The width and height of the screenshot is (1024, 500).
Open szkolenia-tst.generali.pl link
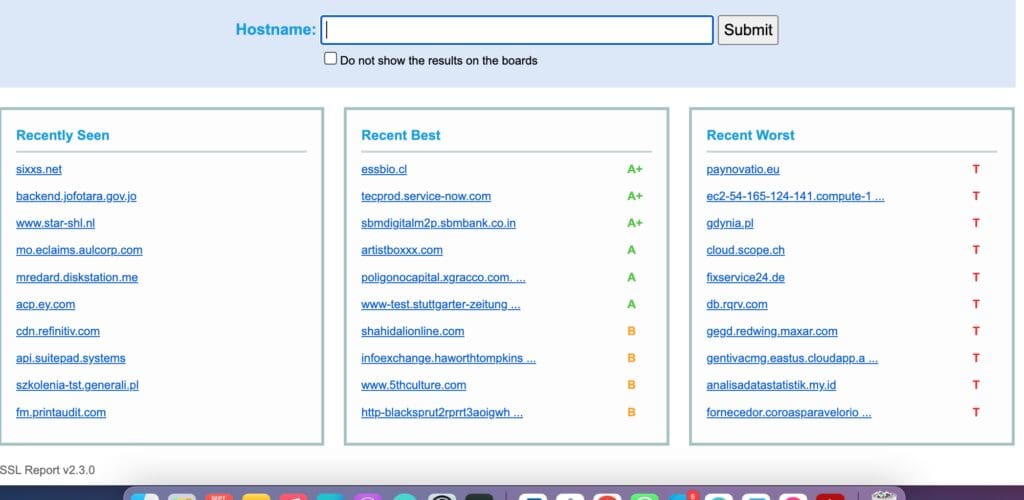coord(77,385)
